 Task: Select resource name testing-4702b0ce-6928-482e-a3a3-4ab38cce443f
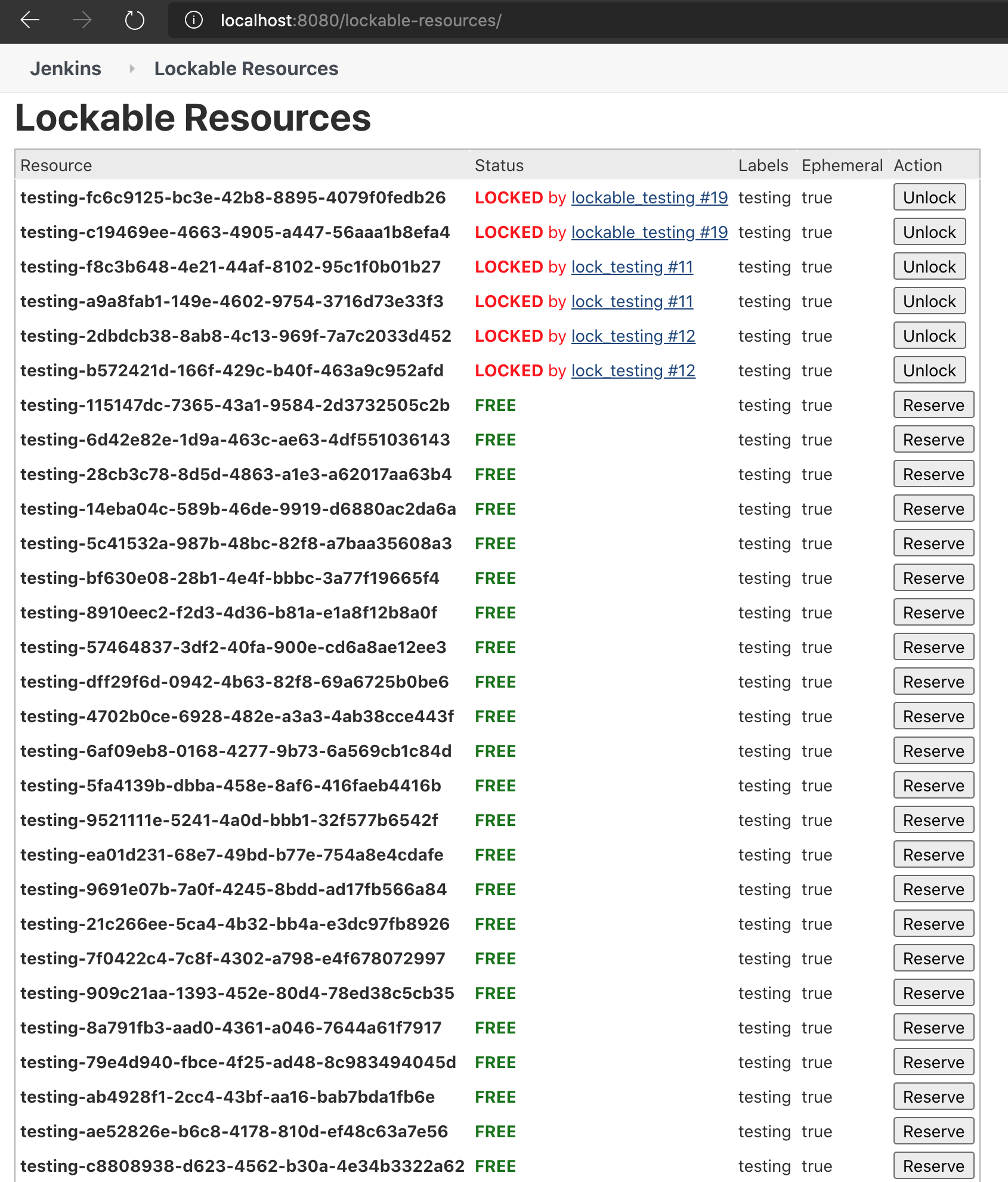click(237, 716)
